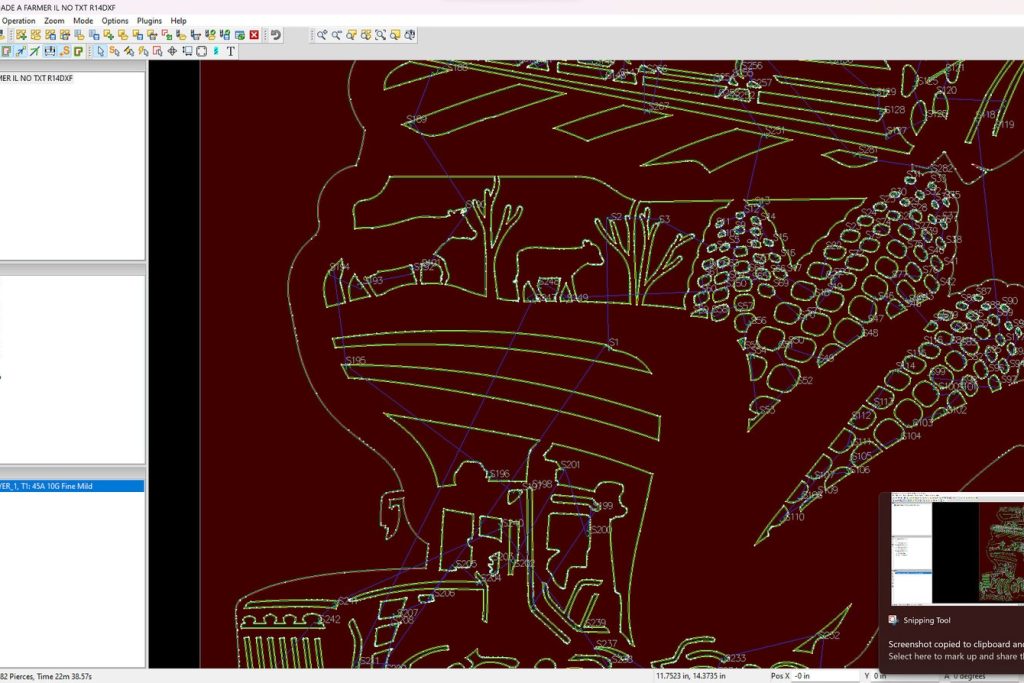Open the Plugins menu

(x=149, y=20)
